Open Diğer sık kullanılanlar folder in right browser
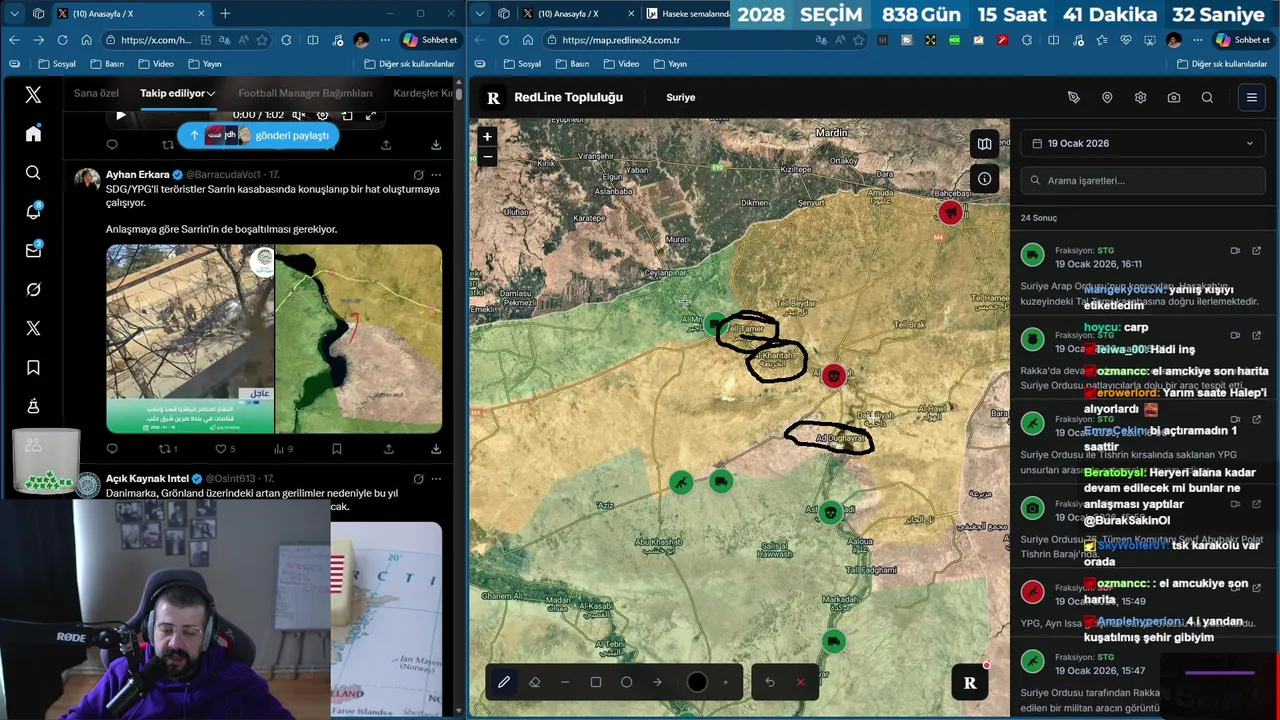 (1221, 64)
